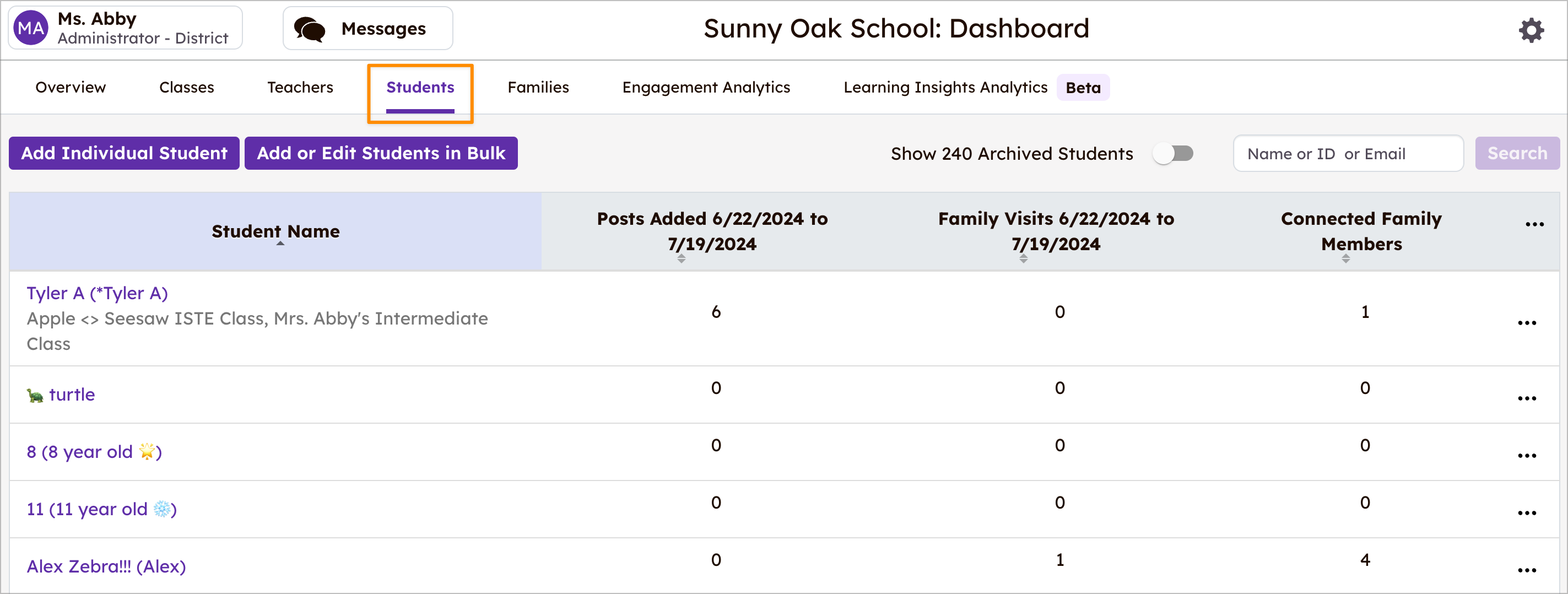Viewport: 1568px width, 594px height.
Task: Open table header more options ellipsis
Action: tap(1534, 224)
